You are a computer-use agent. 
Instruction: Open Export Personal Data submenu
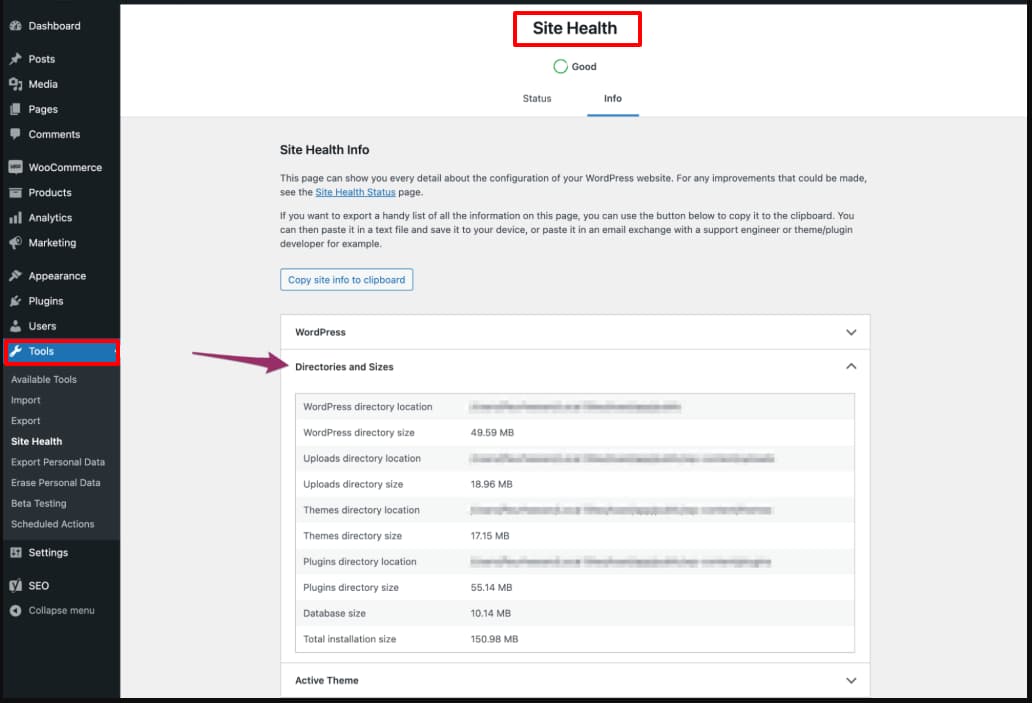click(x=58, y=462)
